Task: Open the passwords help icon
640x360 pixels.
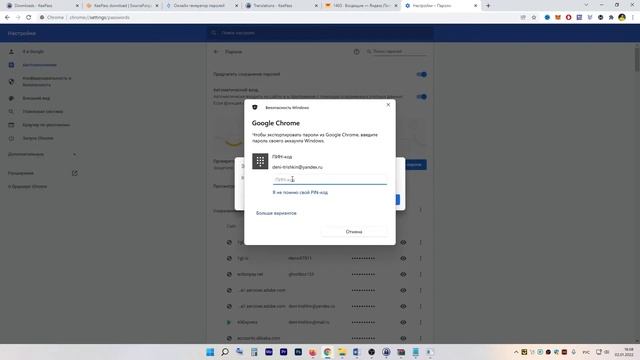Action: (356, 52)
